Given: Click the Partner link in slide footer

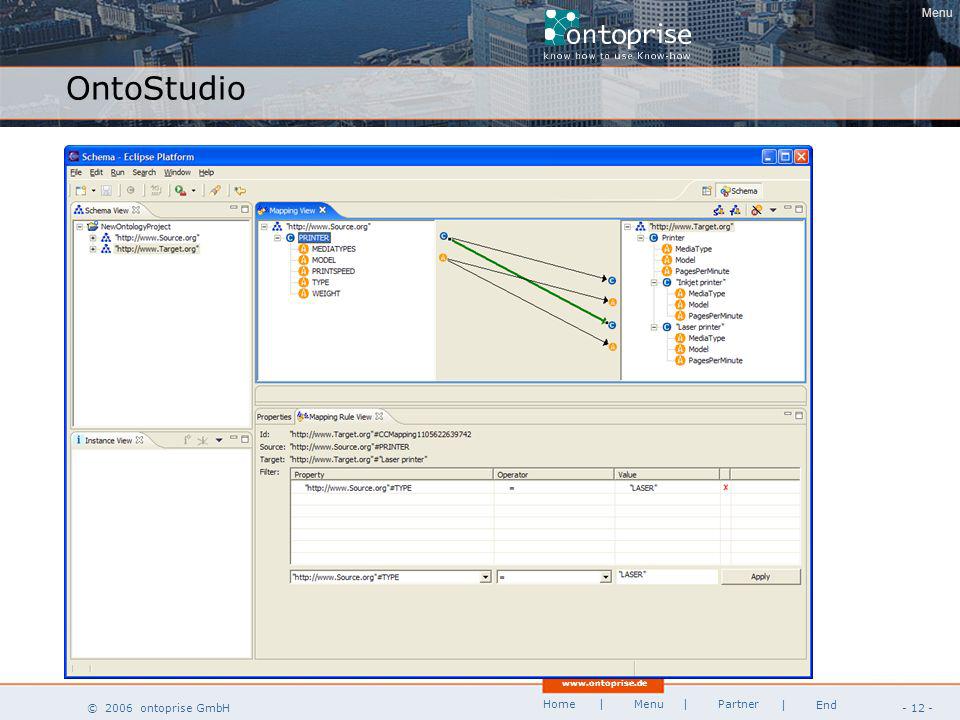Looking at the screenshot, I should point(738,704).
